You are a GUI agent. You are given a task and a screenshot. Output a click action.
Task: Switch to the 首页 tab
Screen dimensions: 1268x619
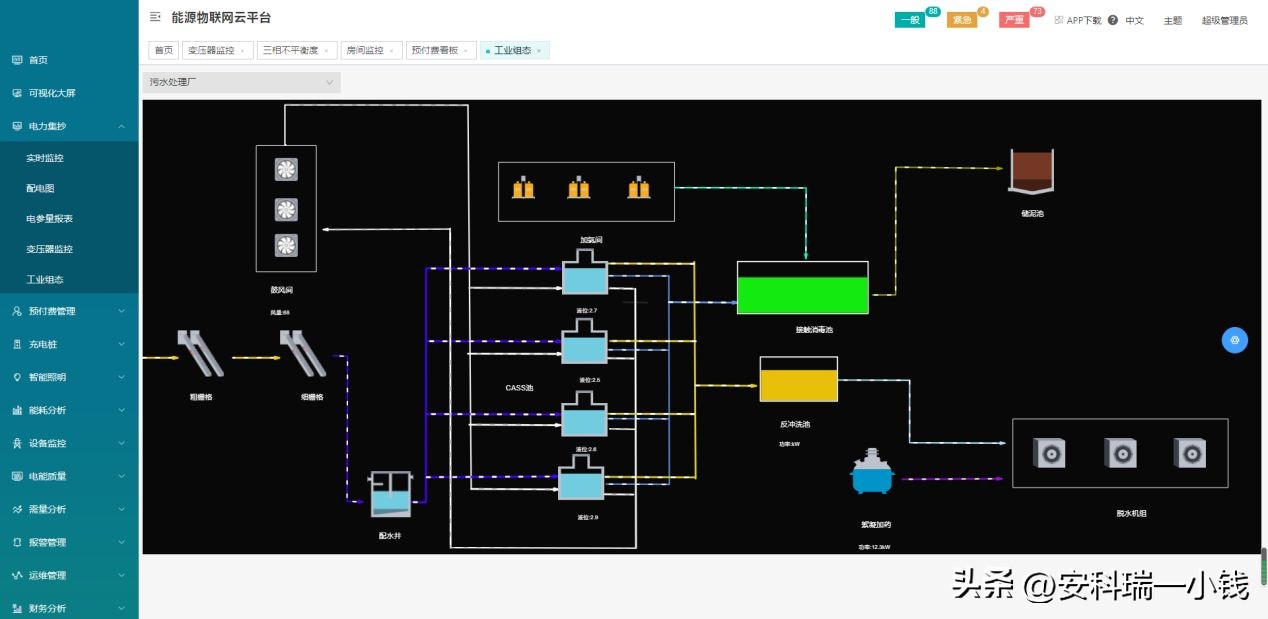tap(162, 50)
